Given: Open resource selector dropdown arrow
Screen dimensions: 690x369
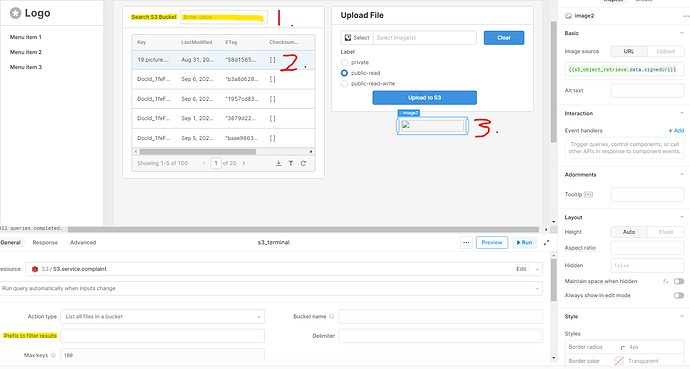Looking at the screenshot, I should pos(537,269).
